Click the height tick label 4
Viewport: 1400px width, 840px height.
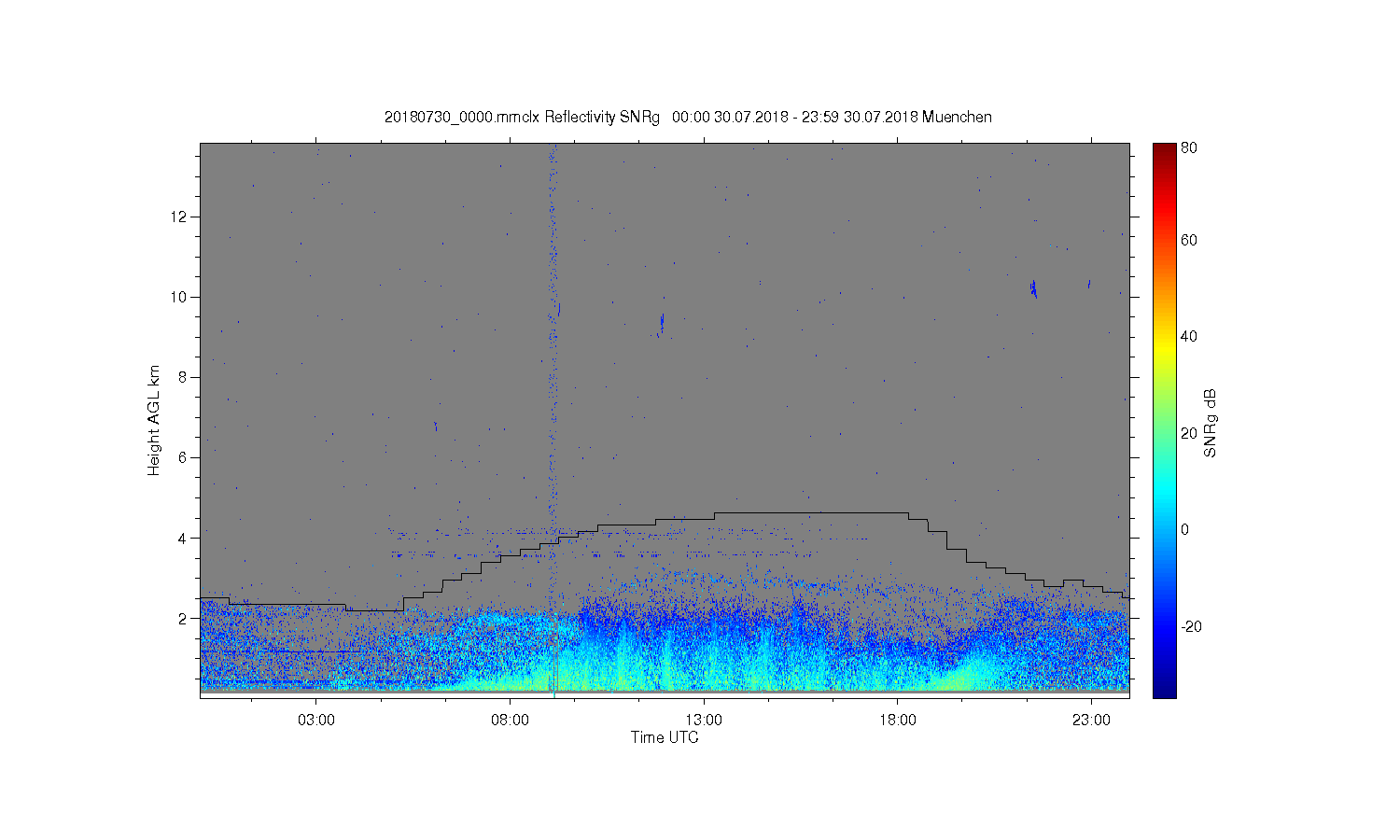pyautogui.click(x=184, y=538)
